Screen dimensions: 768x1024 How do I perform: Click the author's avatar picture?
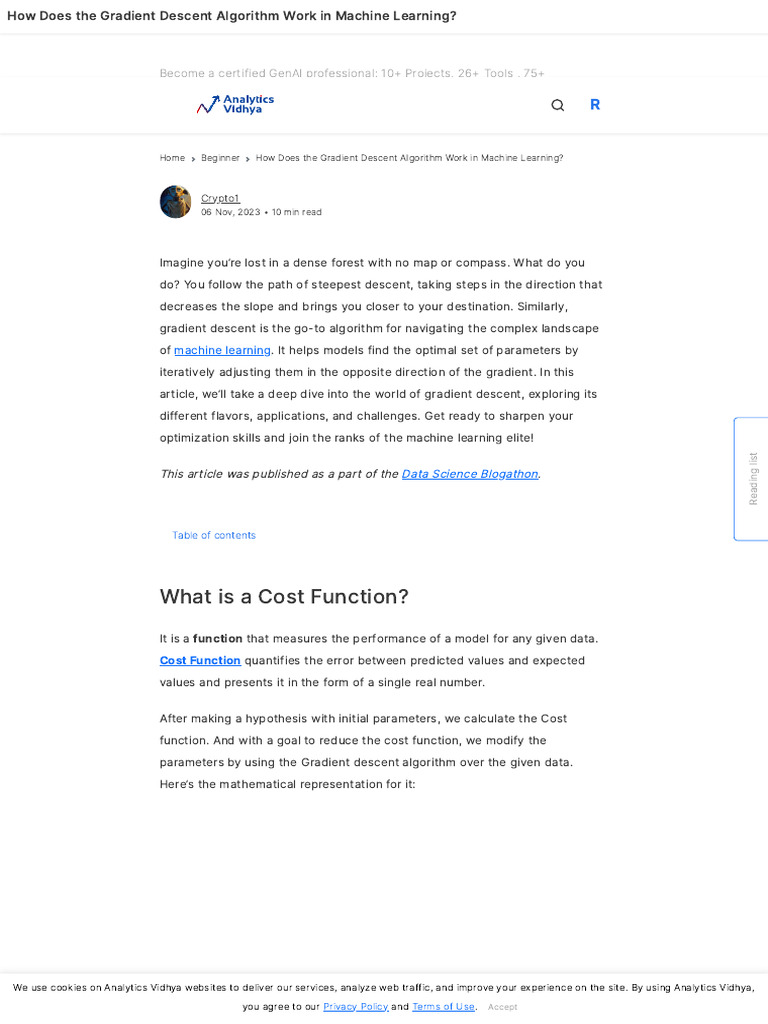(x=176, y=202)
